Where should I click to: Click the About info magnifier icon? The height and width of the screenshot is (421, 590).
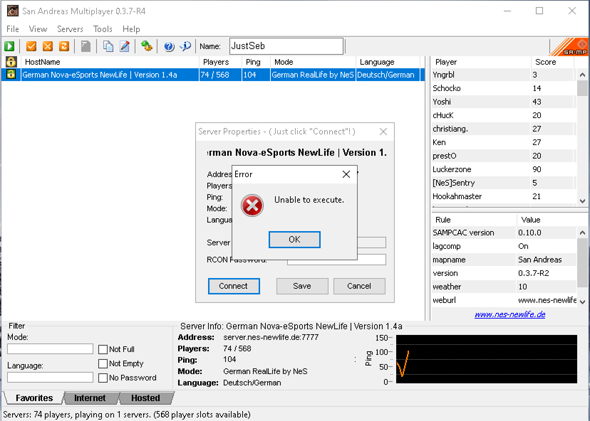[186, 46]
